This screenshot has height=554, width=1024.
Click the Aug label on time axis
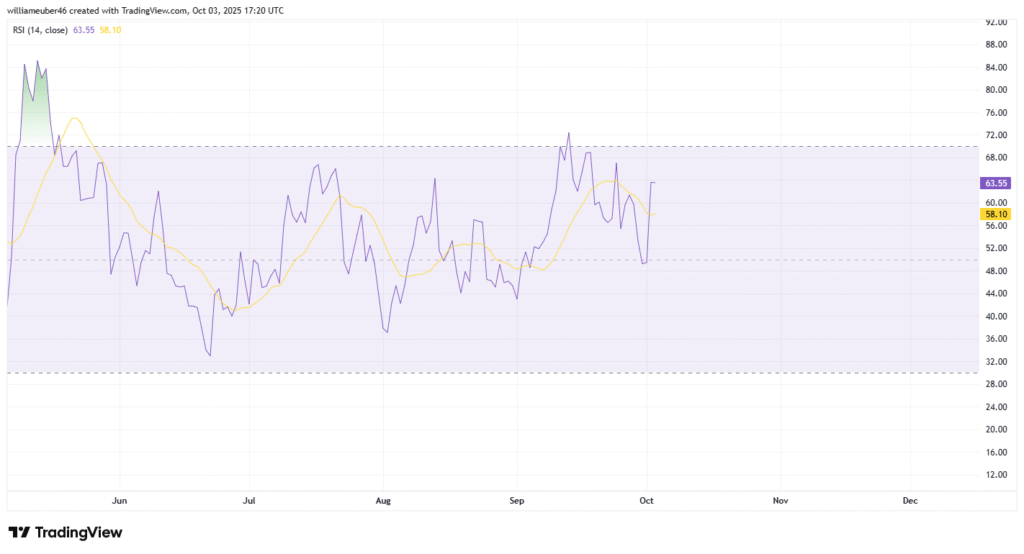click(x=381, y=499)
